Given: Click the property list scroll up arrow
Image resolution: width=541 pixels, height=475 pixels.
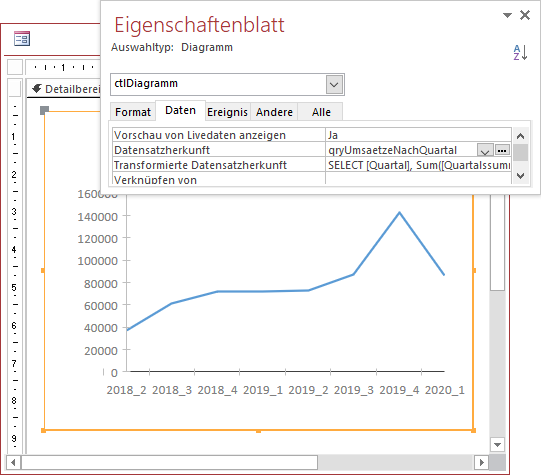Looking at the screenshot, I should [x=520, y=136].
